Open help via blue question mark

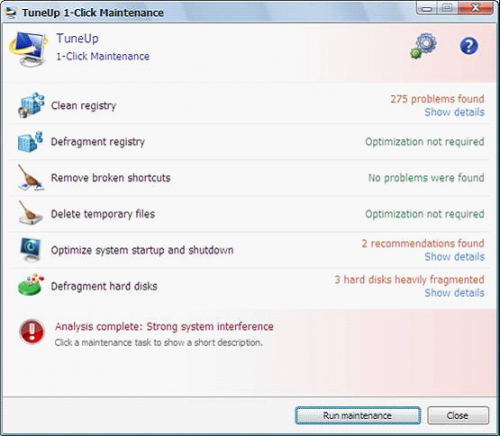[469, 46]
